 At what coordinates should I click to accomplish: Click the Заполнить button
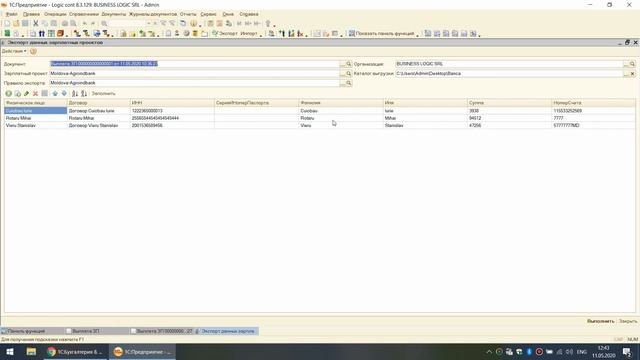click(103, 93)
